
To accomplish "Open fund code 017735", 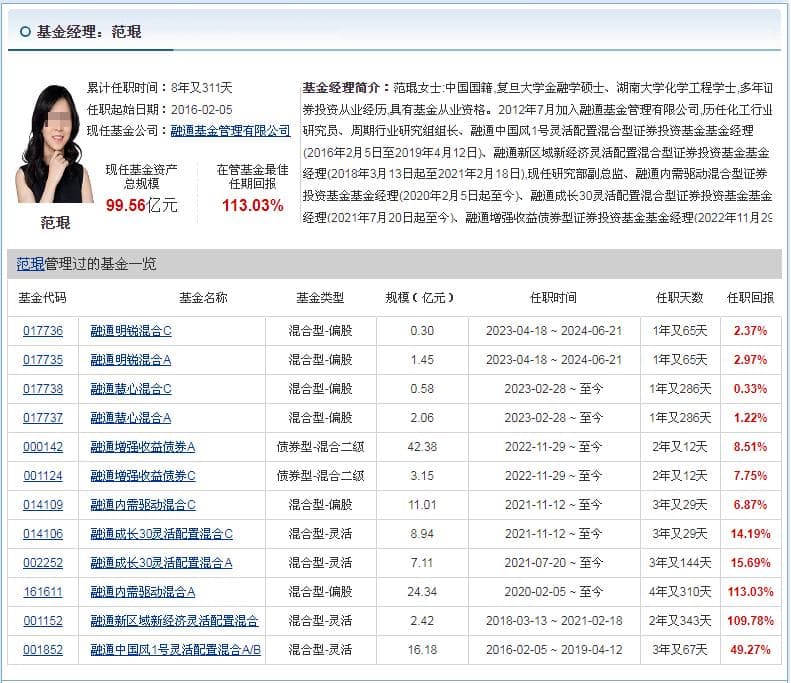I will click(x=43, y=360).
